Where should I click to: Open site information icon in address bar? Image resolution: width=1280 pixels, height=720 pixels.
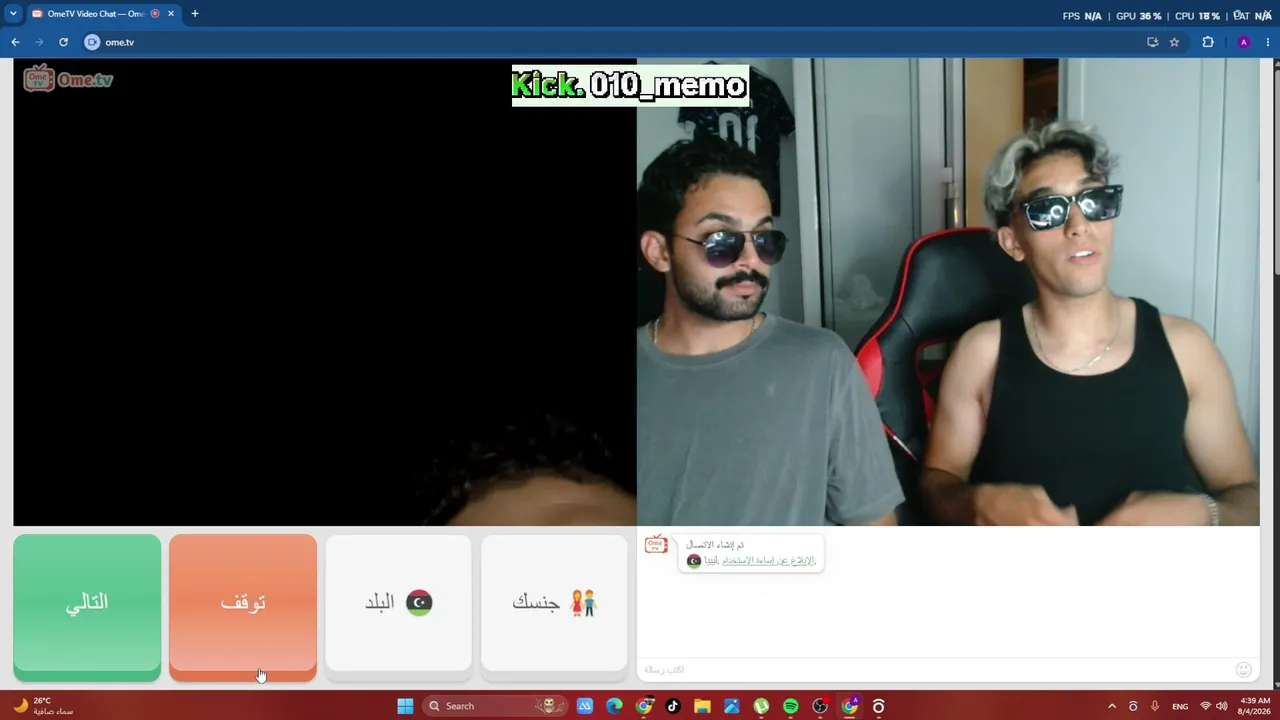(x=92, y=42)
